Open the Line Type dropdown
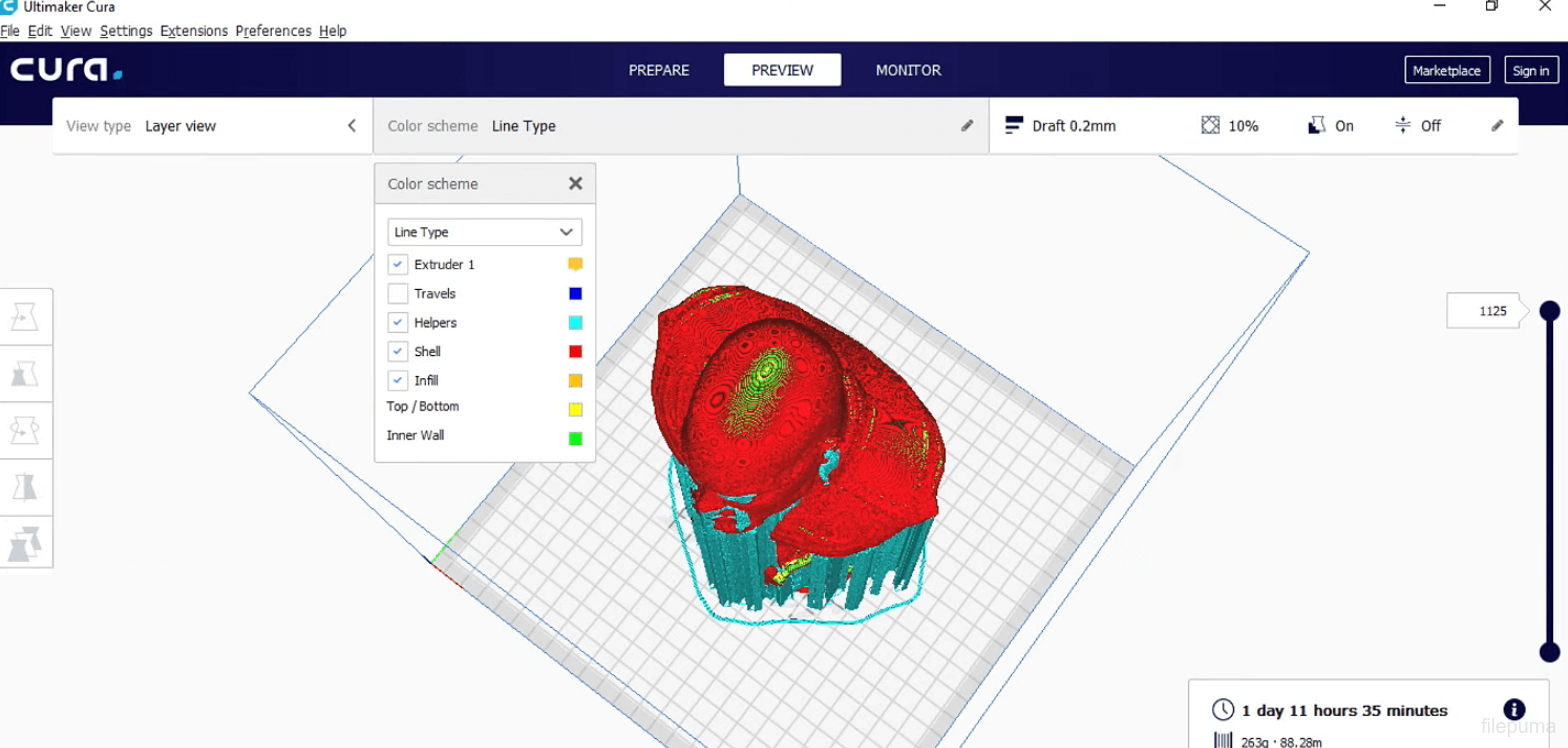 click(484, 232)
